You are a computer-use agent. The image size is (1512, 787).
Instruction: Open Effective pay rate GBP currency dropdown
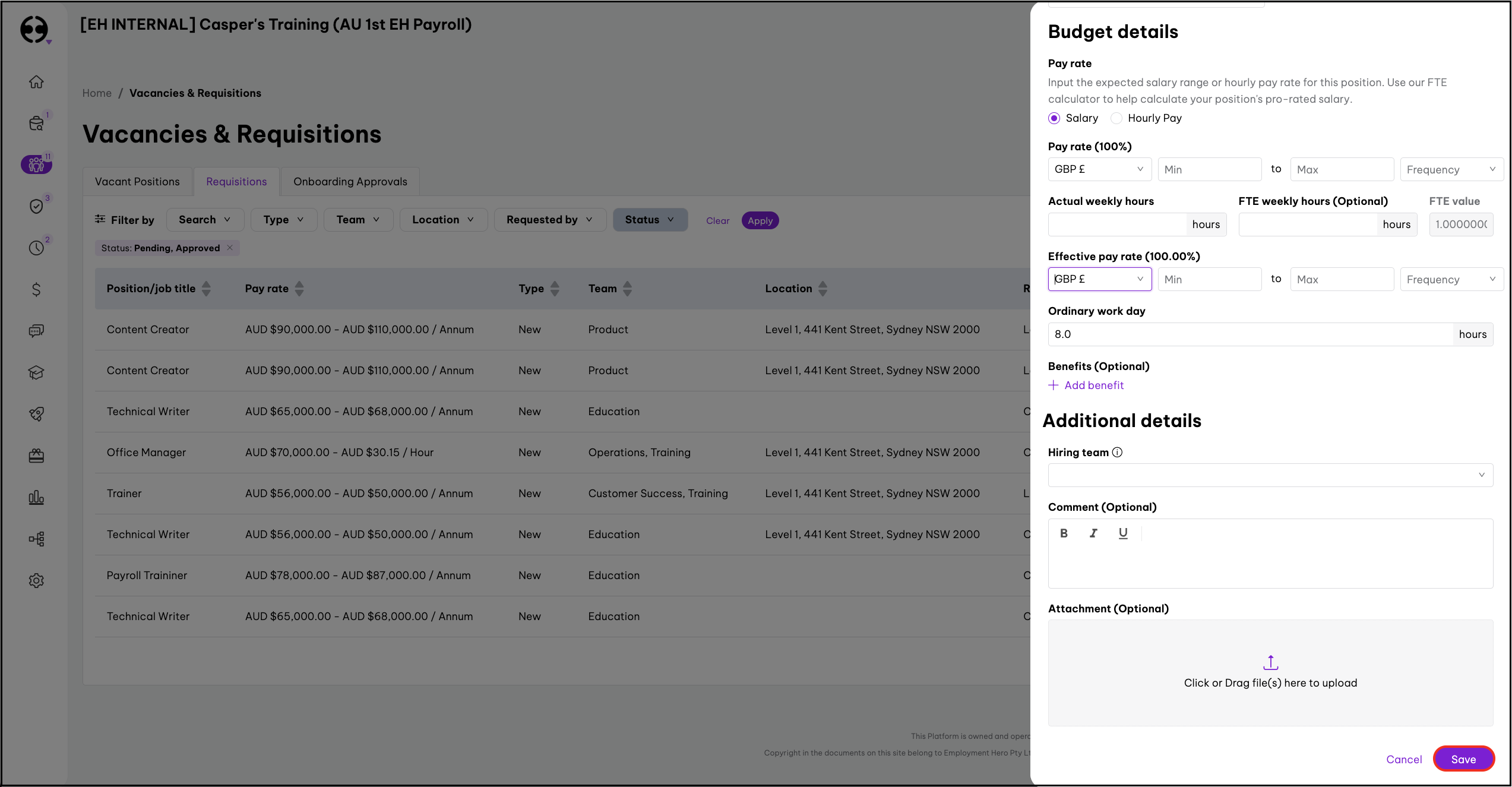1099,279
